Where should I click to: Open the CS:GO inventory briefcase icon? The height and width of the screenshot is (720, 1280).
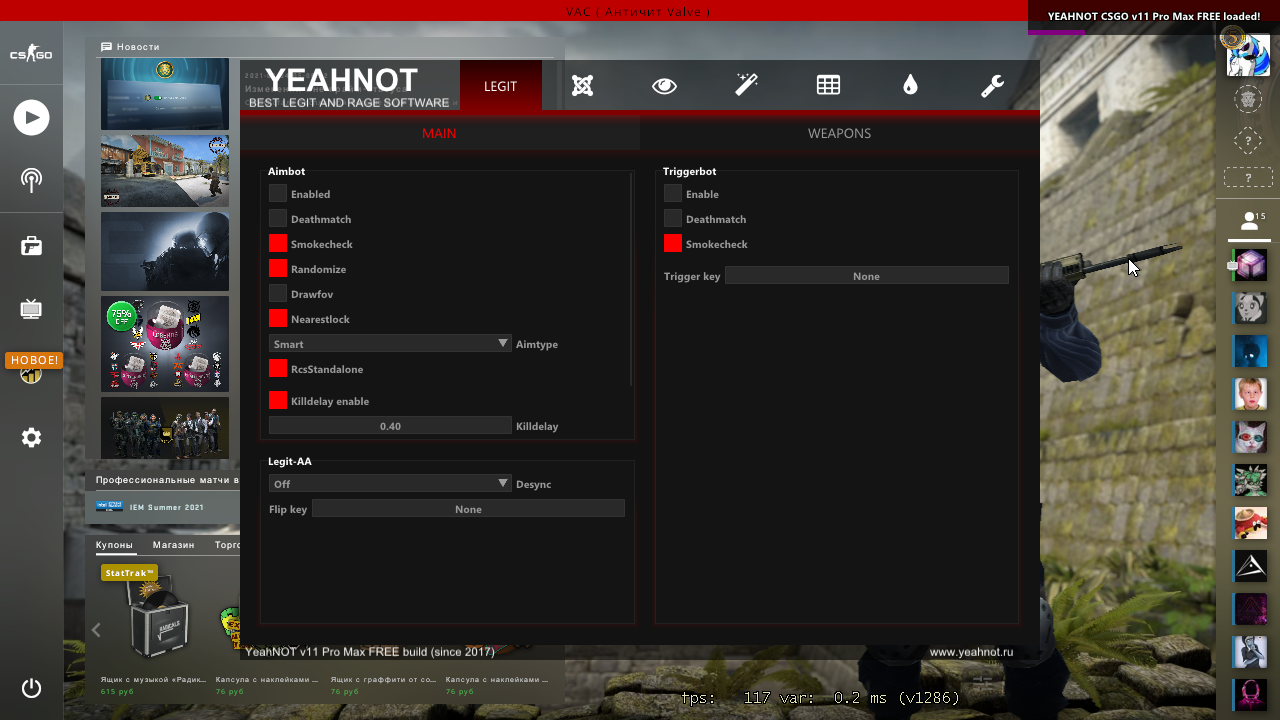[31, 246]
